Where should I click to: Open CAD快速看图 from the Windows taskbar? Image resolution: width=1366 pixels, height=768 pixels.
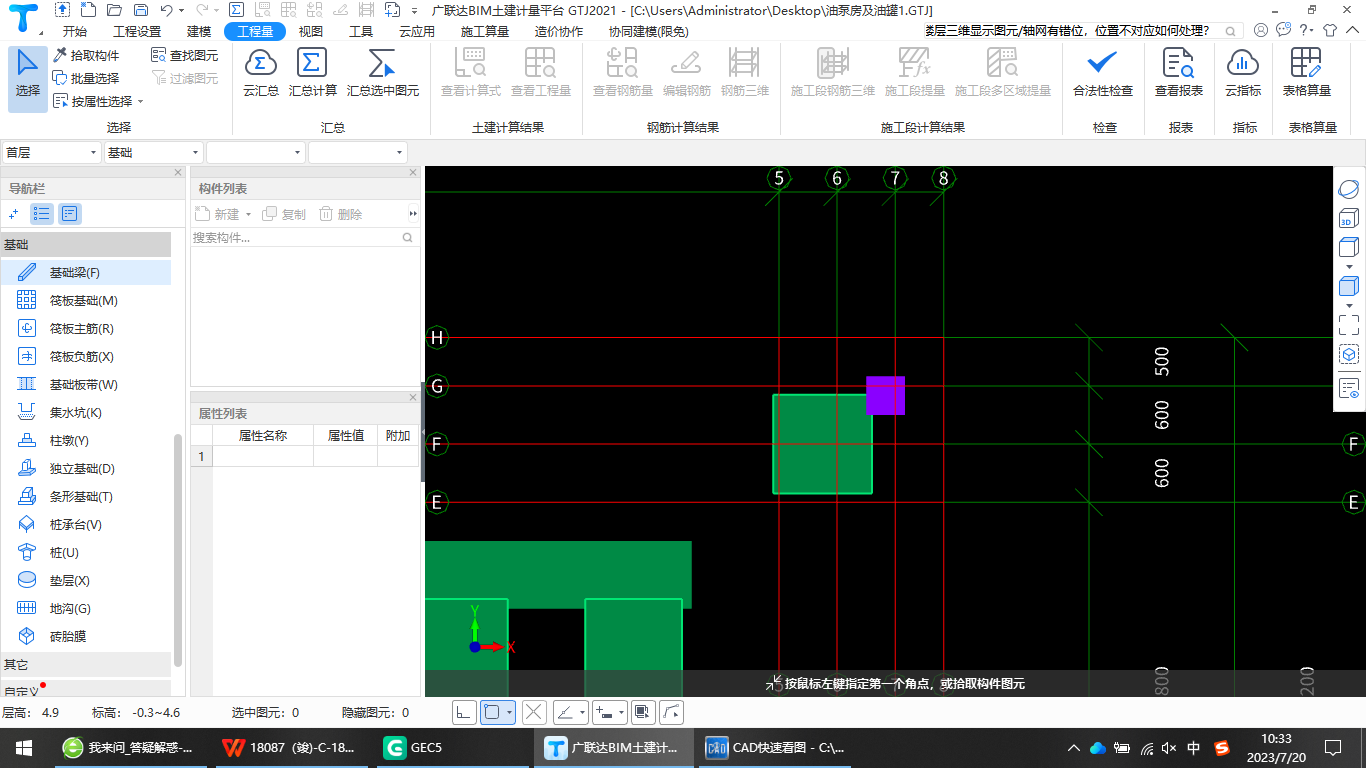point(776,747)
